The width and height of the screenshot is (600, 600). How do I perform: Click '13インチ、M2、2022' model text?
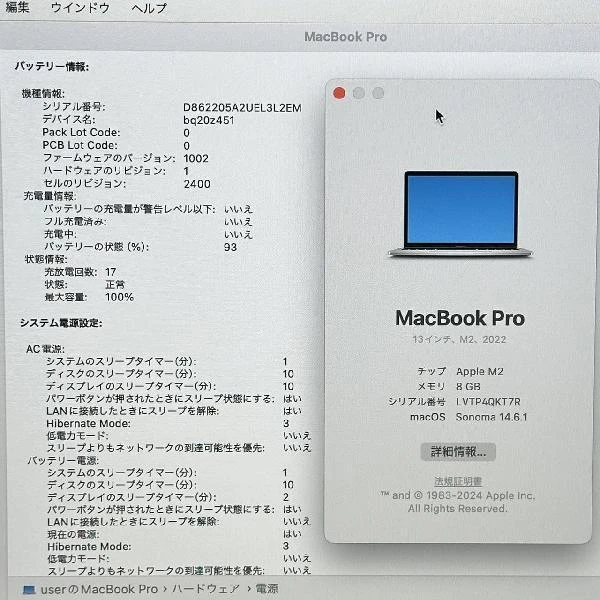pyautogui.click(x=459, y=339)
